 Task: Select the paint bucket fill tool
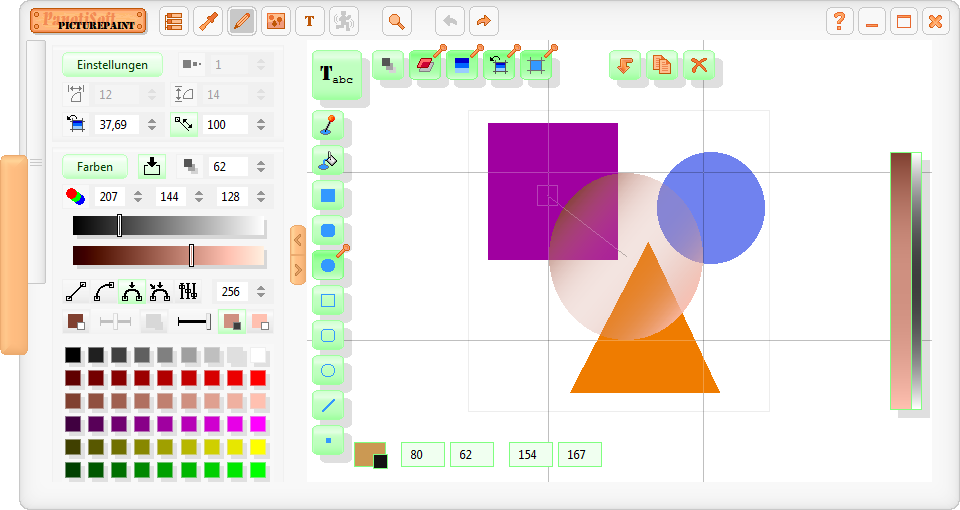pos(328,160)
